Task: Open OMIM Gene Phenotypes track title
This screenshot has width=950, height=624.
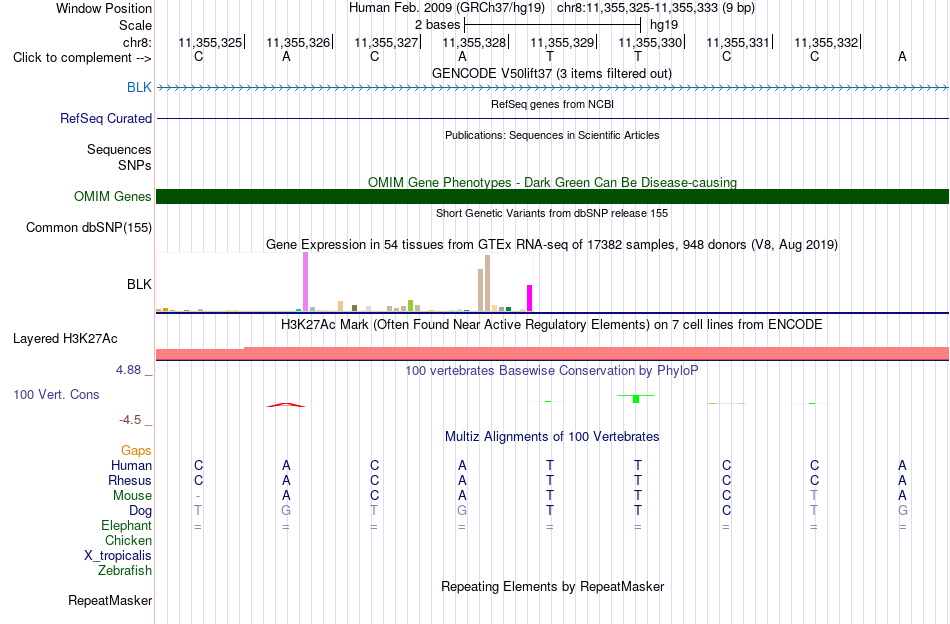Action: coord(552,182)
